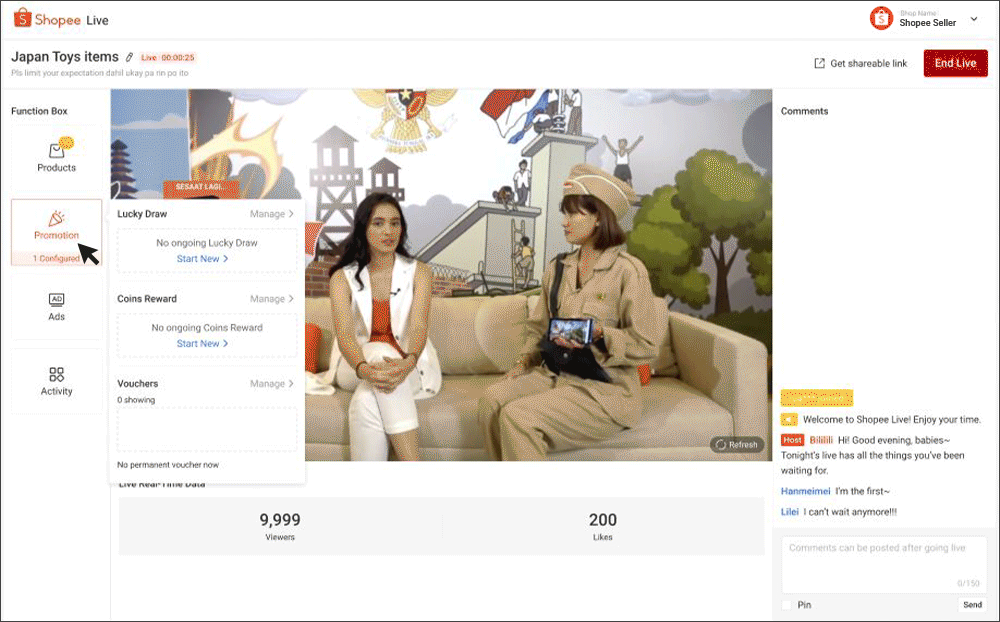Open Manage for Coins Reward
Screen dimensions: 1000x622
point(272,298)
